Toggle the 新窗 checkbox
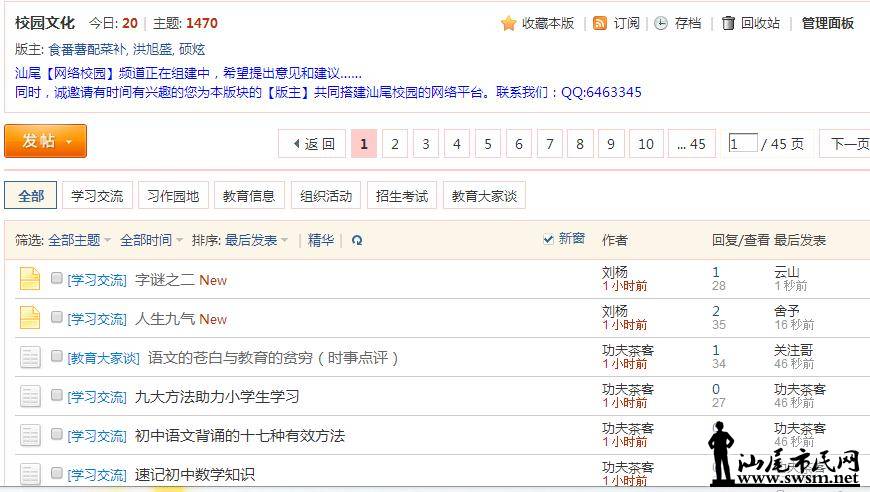The width and height of the screenshot is (870, 492). click(x=548, y=239)
